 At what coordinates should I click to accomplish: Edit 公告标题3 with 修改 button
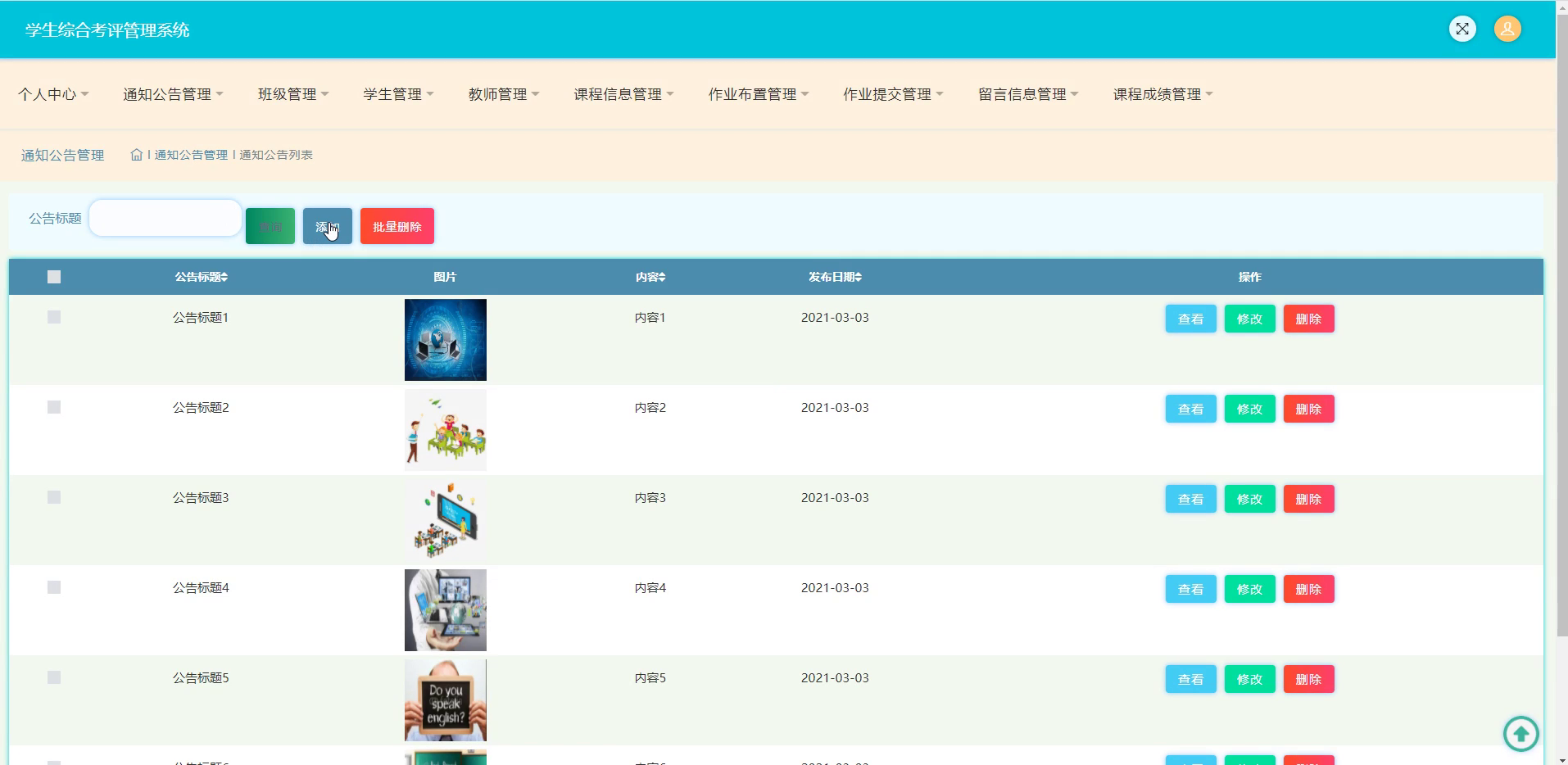click(1250, 499)
